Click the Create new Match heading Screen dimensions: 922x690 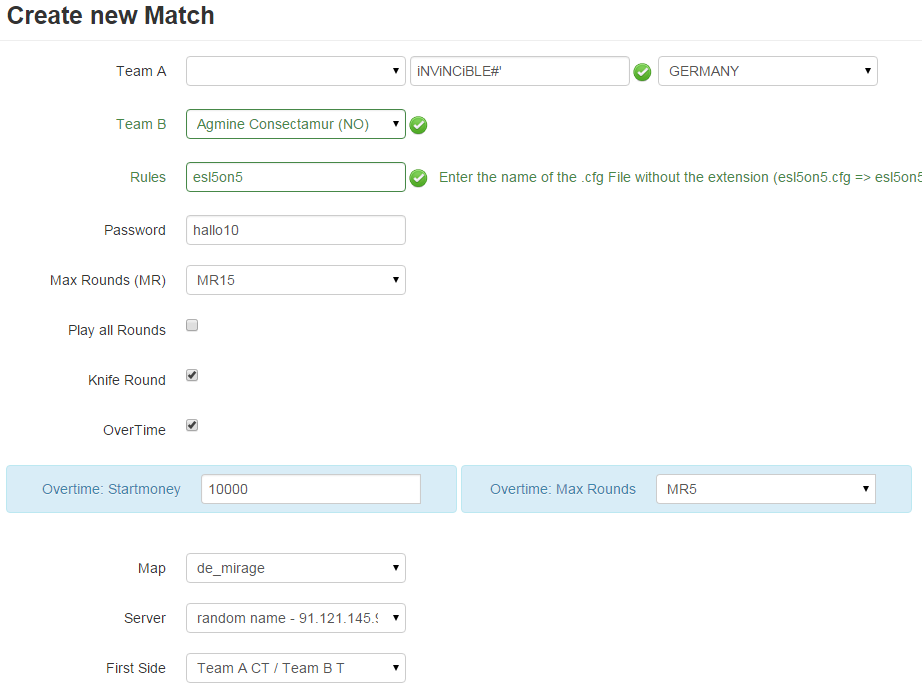tap(111, 16)
